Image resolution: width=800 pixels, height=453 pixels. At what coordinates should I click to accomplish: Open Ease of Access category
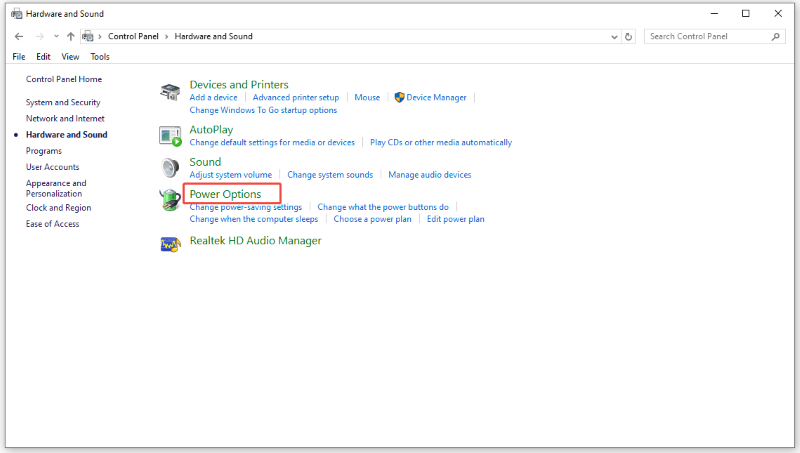[53, 224]
